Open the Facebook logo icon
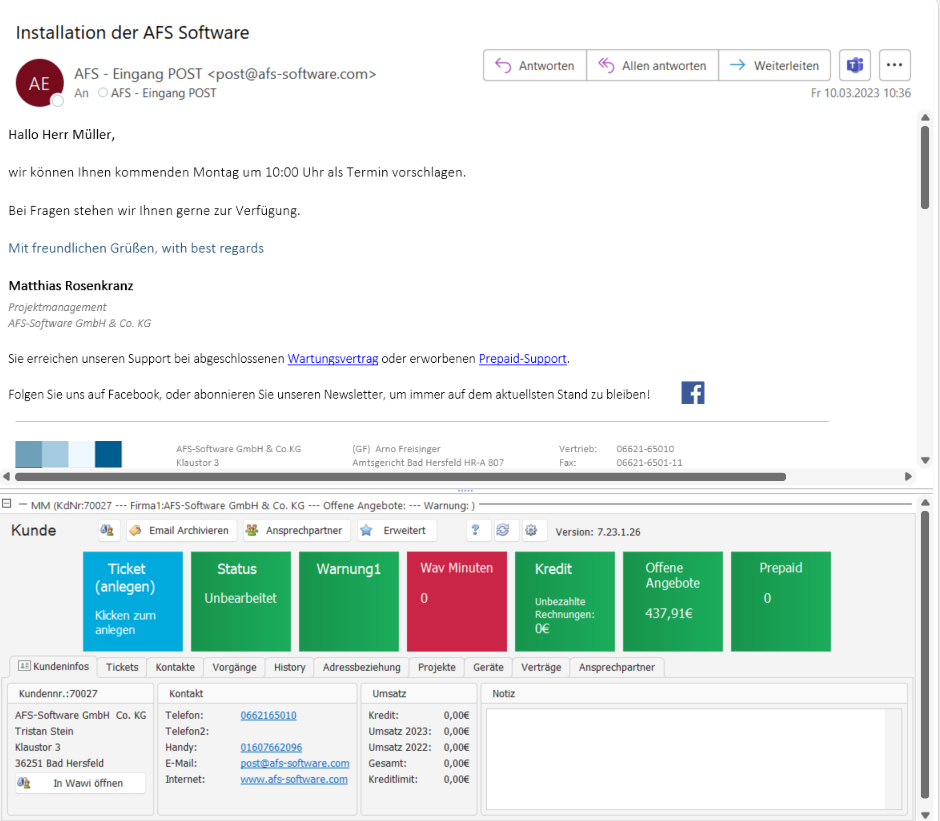This screenshot has width=940, height=821. click(x=692, y=393)
